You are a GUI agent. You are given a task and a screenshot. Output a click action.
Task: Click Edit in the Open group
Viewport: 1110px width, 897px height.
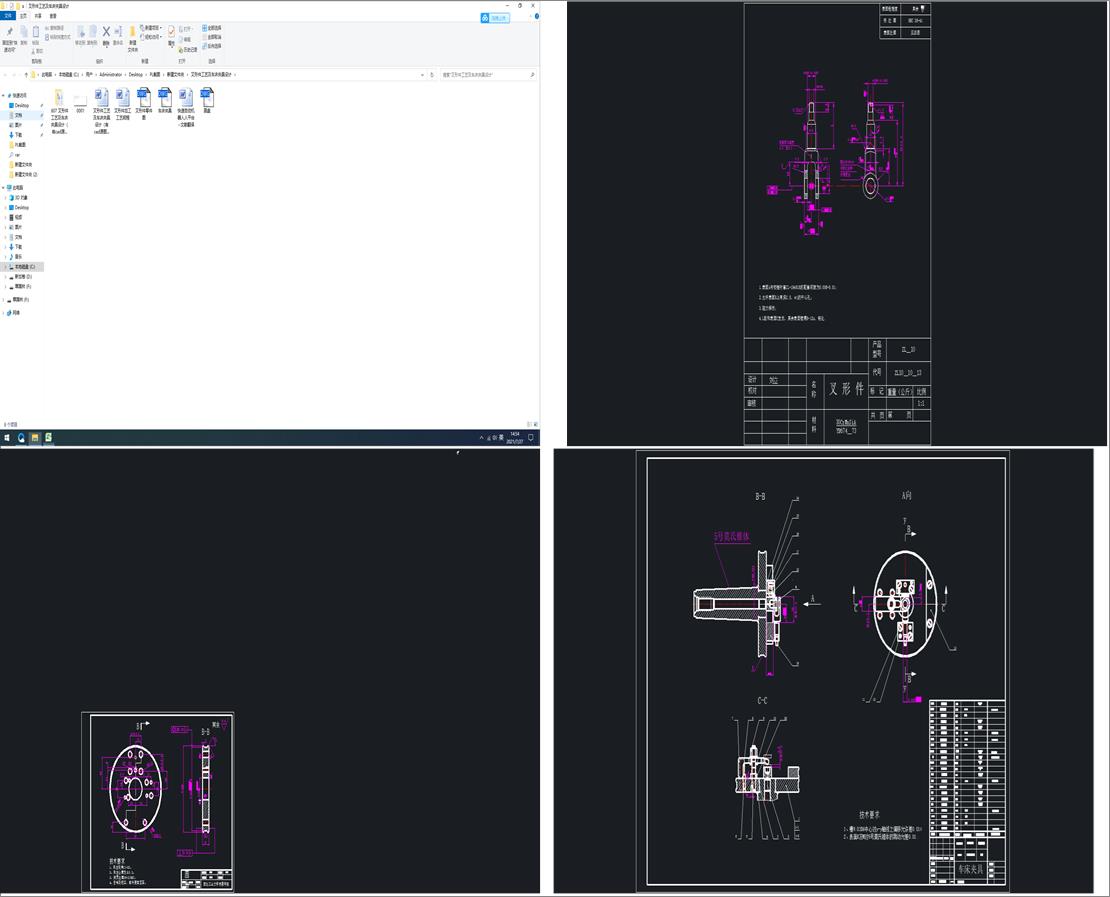[185, 40]
